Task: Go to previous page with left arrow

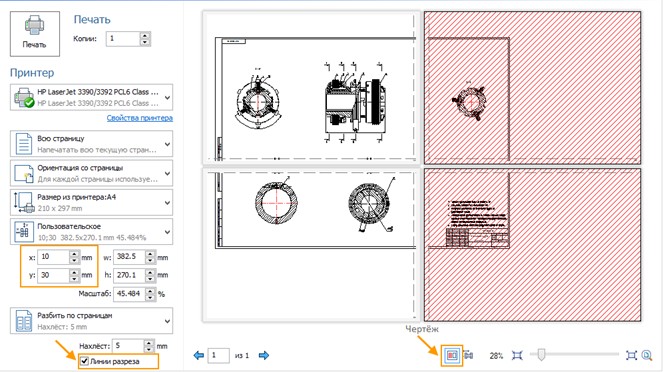Action: (199, 356)
